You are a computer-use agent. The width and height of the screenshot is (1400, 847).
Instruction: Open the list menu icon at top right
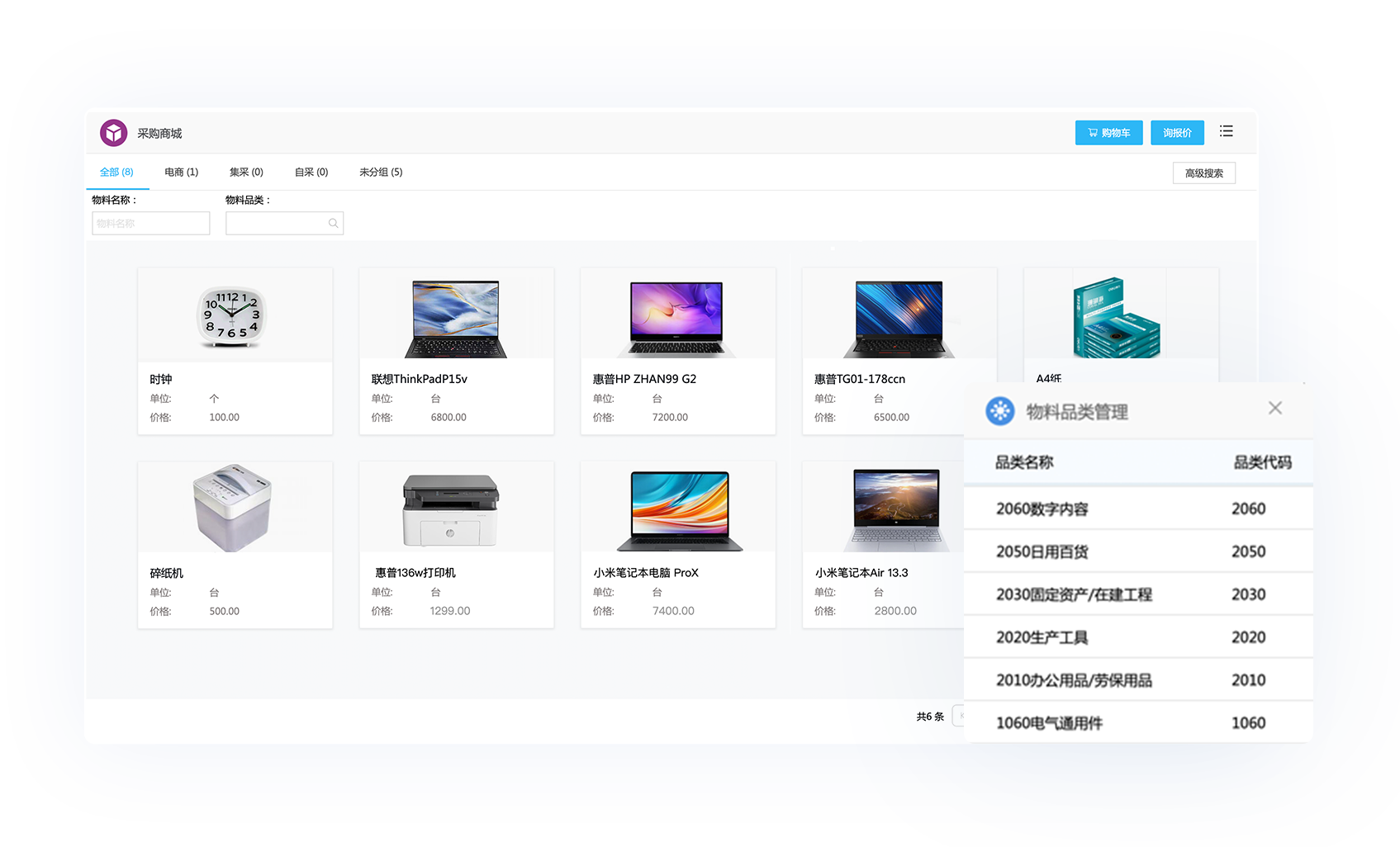[1227, 131]
